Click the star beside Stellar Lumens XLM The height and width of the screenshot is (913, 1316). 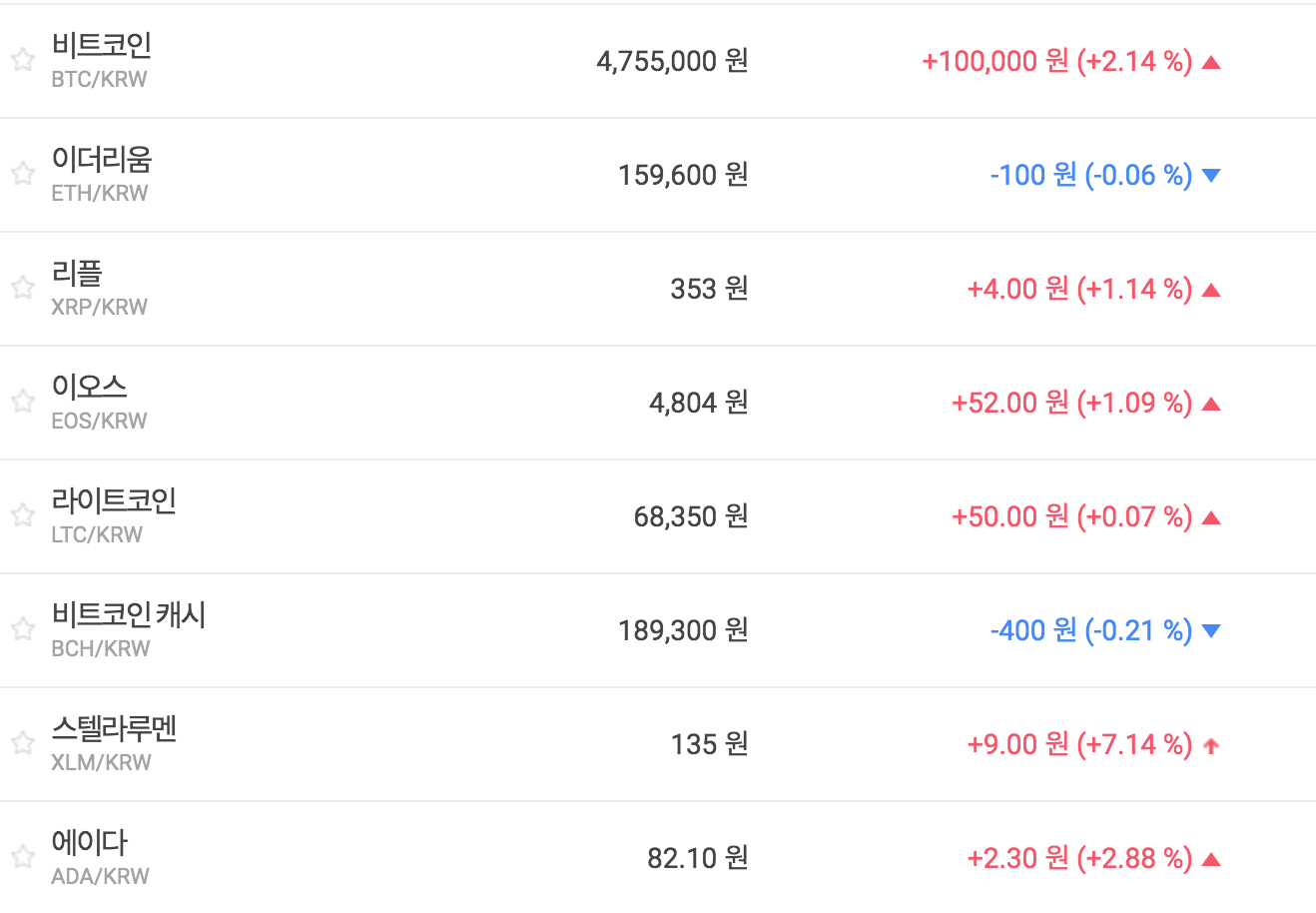click(x=23, y=743)
